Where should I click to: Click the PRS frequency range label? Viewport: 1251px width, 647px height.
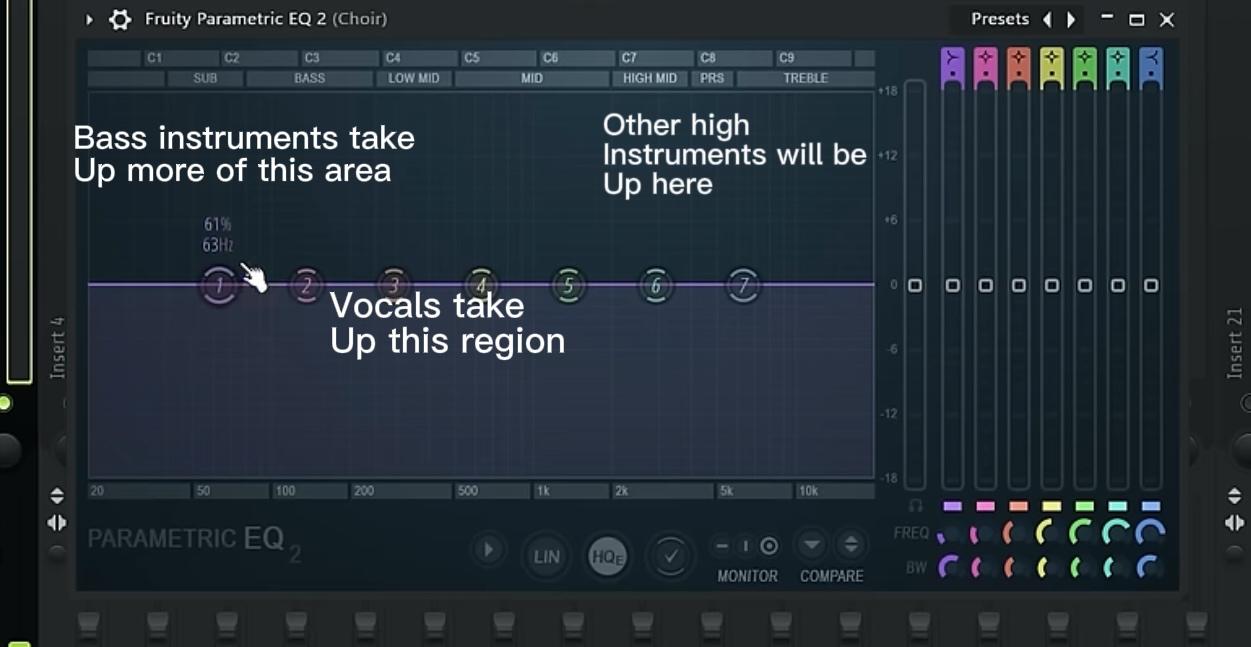pos(712,78)
